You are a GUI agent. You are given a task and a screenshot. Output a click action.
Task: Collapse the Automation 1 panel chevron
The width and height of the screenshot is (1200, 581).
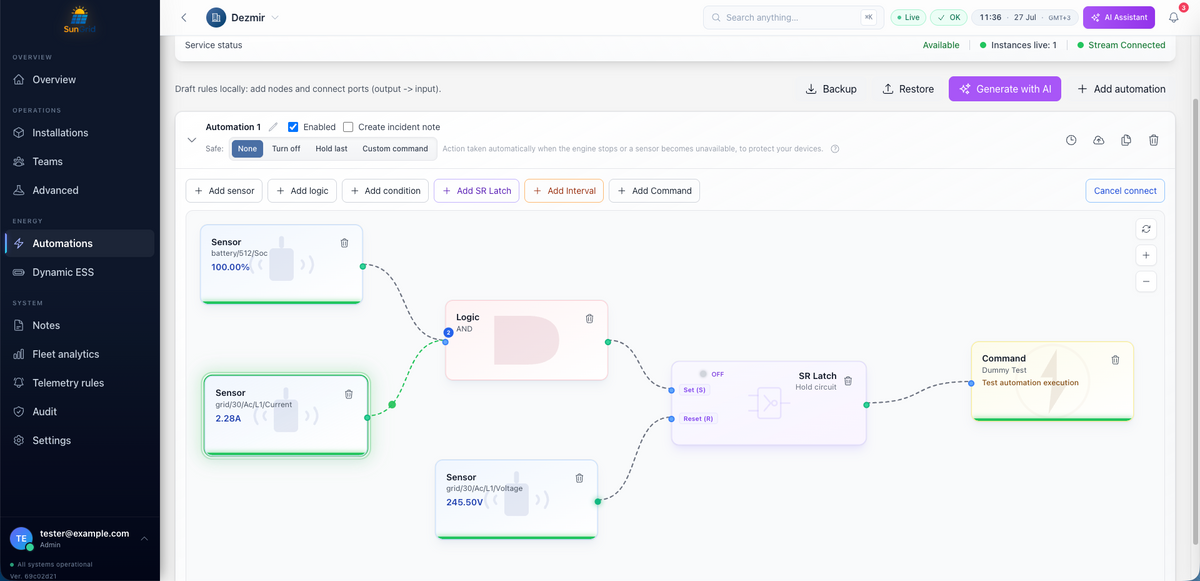click(x=192, y=140)
